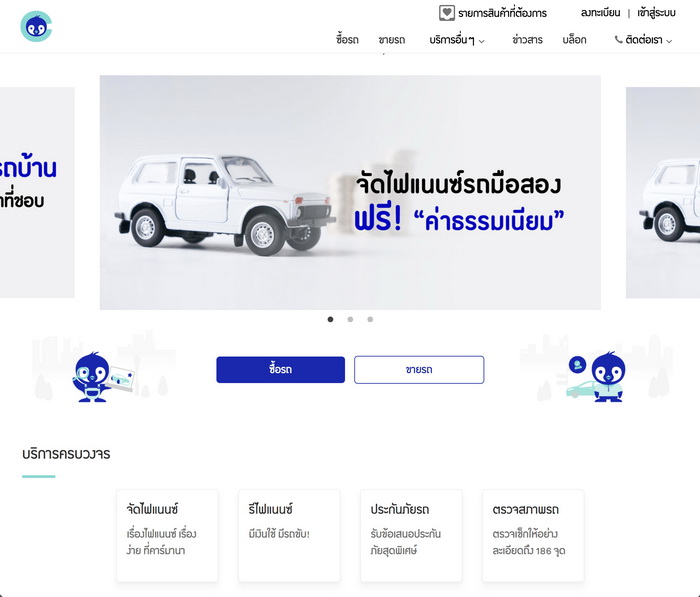Viewport: 700px width, 597px height.
Task: Show the next banner slide on the right
Action: click(x=663, y=192)
